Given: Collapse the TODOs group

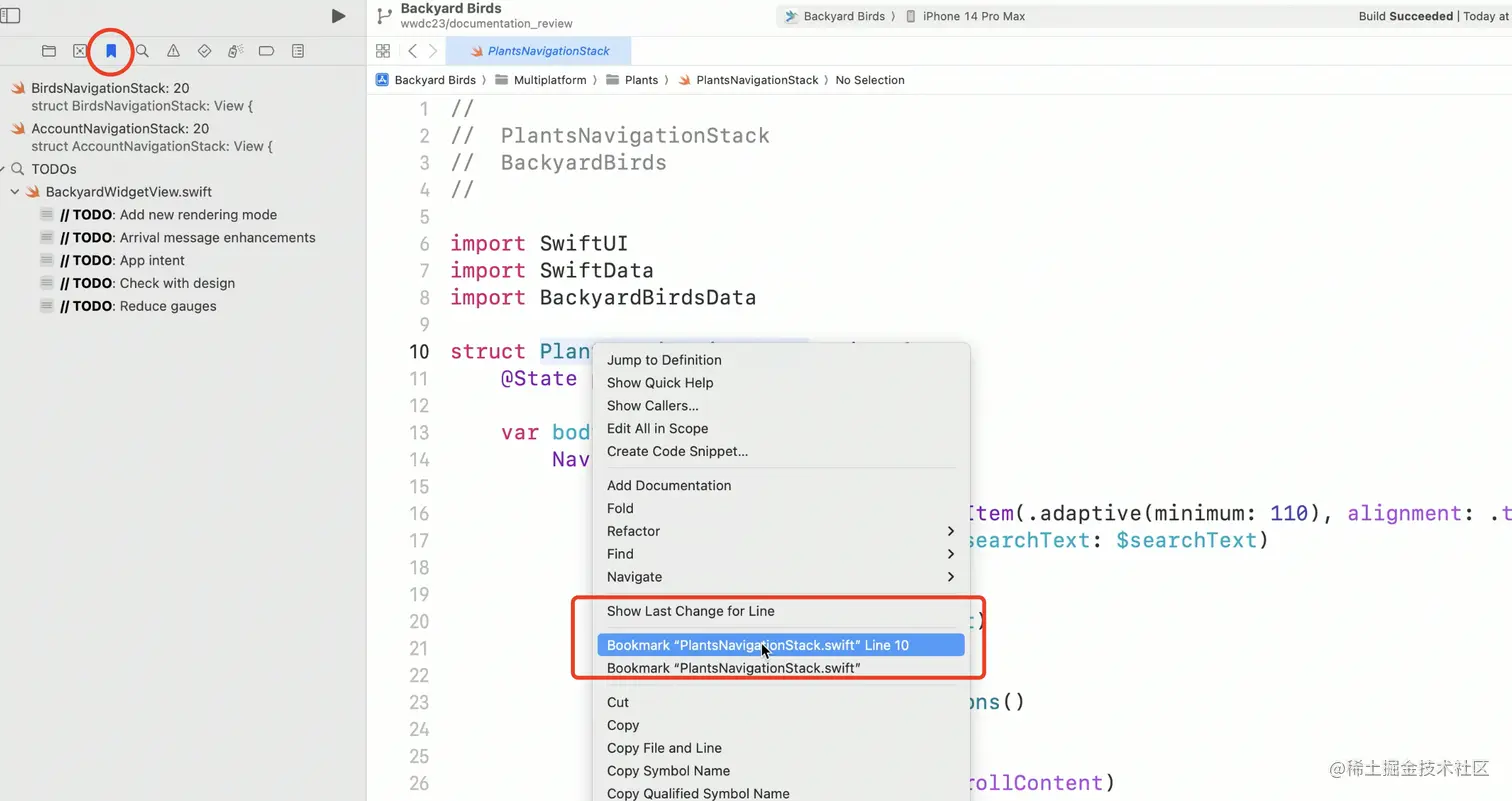Looking at the screenshot, I should [x=4, y=169].
